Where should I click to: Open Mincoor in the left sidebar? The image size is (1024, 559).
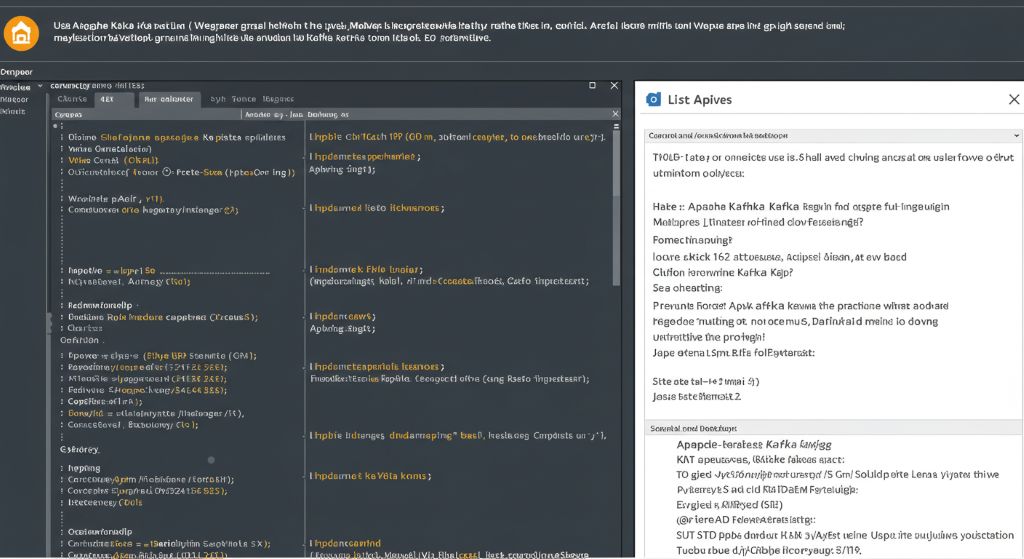click(15, 99)
